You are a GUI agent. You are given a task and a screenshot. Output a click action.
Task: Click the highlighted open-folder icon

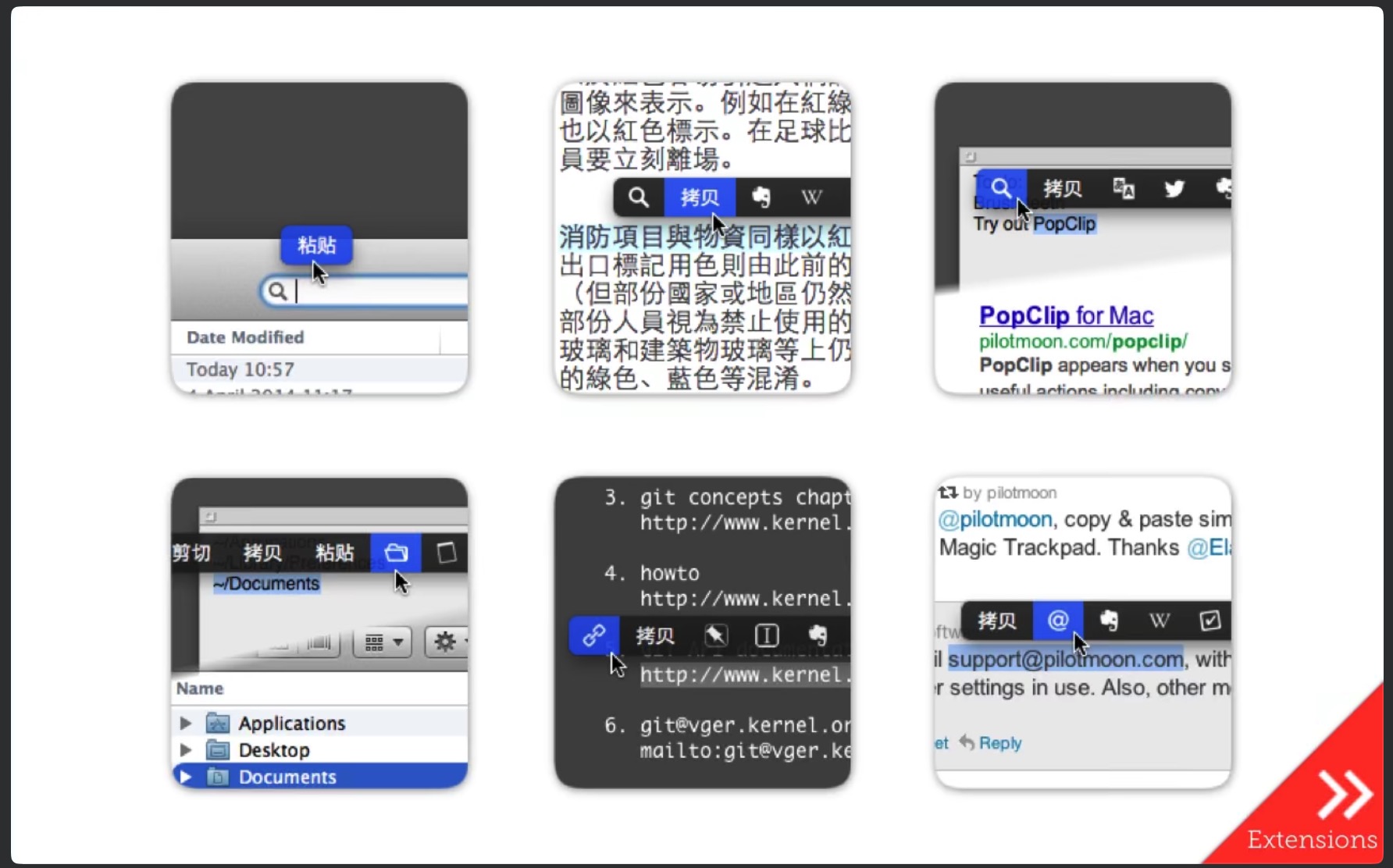coord(396,553)
